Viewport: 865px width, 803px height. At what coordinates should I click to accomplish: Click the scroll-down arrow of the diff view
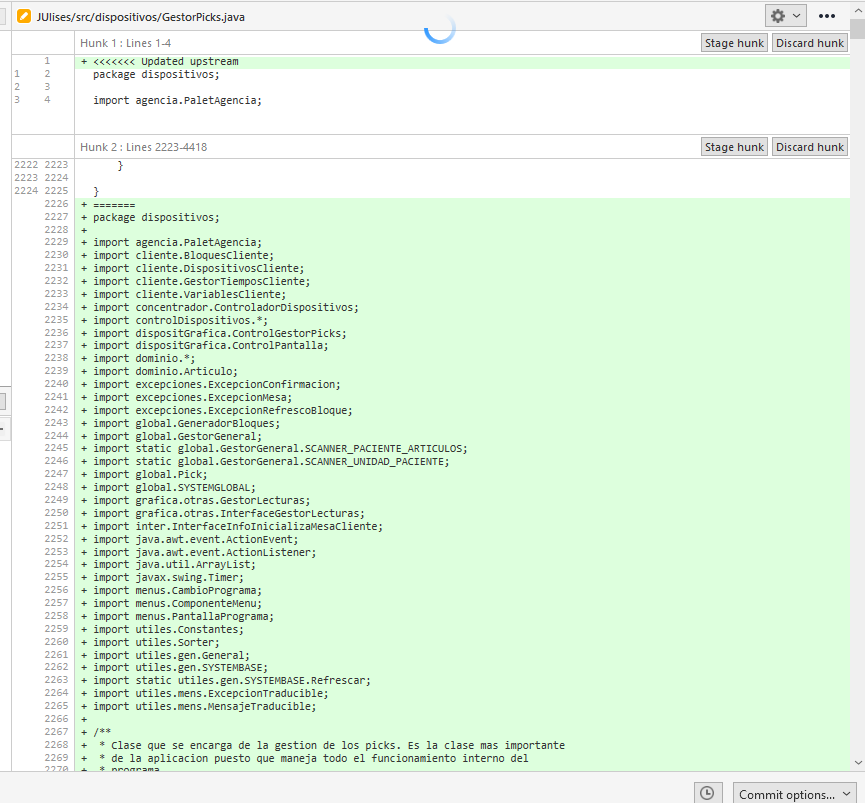858,763
